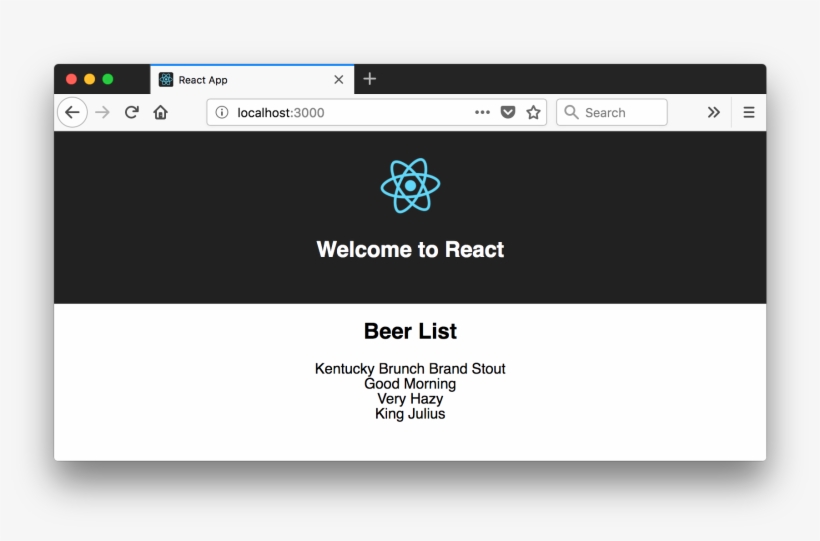Show site information for localhost
820x541 pixels.
(222, 112)
